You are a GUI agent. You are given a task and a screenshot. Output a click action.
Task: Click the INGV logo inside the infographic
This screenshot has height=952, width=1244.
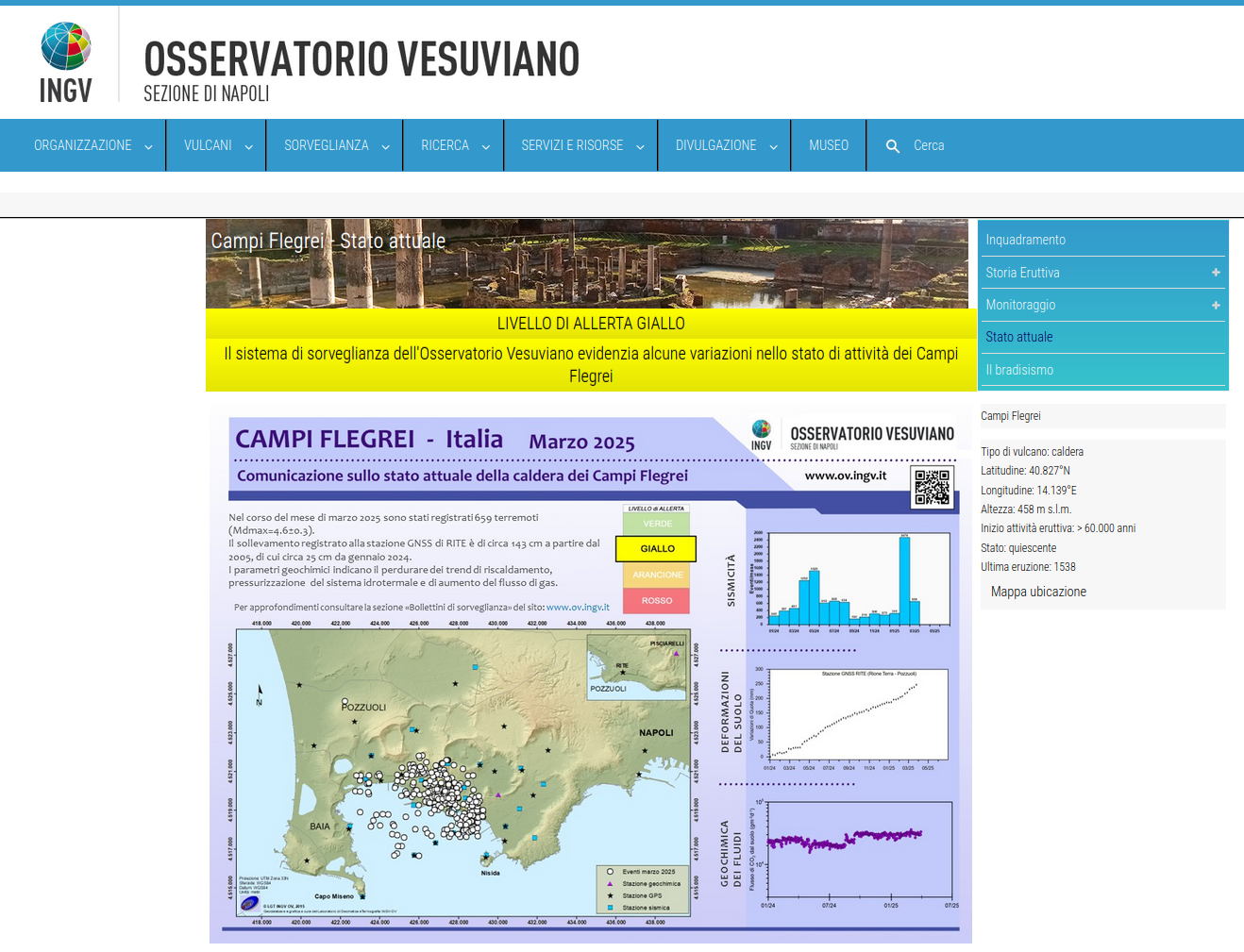point(762,435)
